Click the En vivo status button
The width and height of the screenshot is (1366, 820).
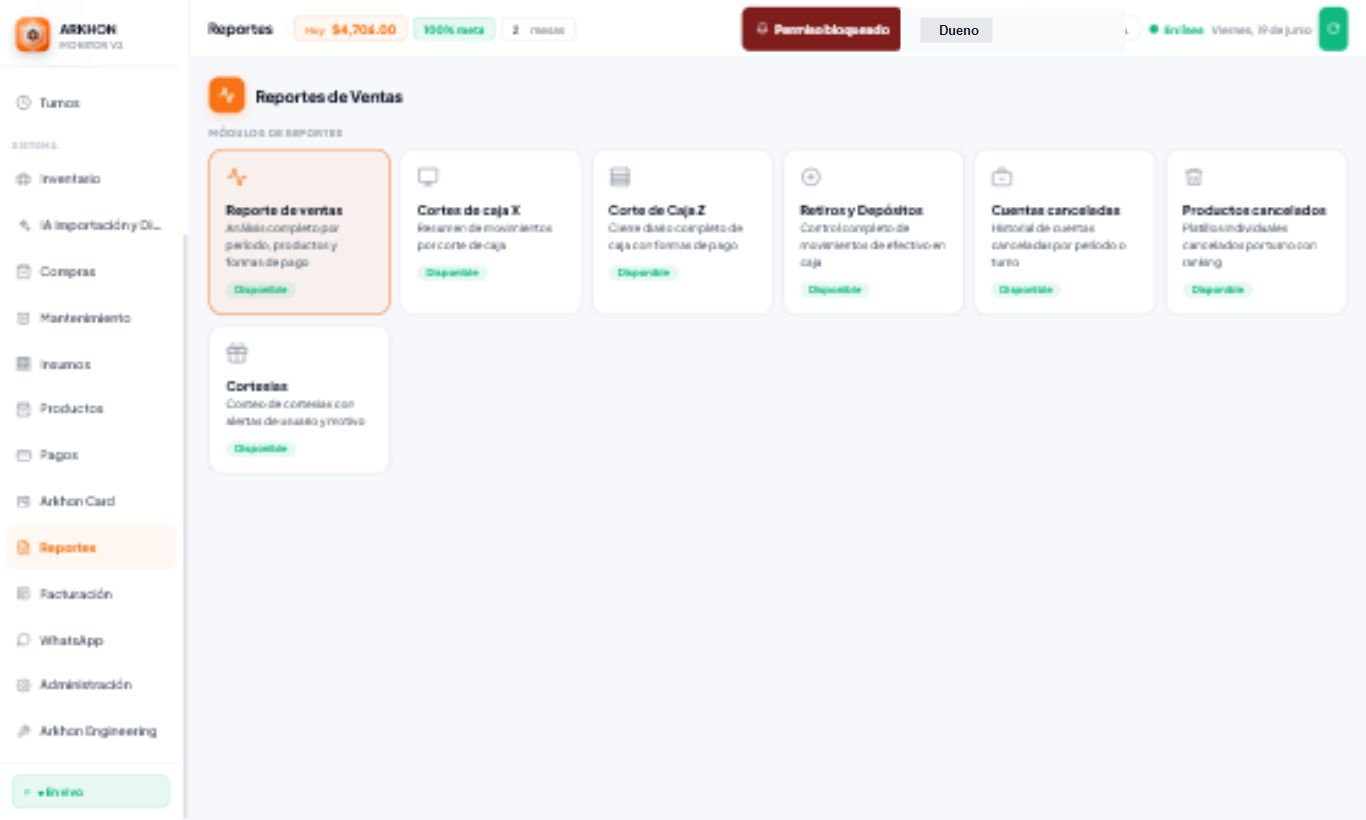91,791
